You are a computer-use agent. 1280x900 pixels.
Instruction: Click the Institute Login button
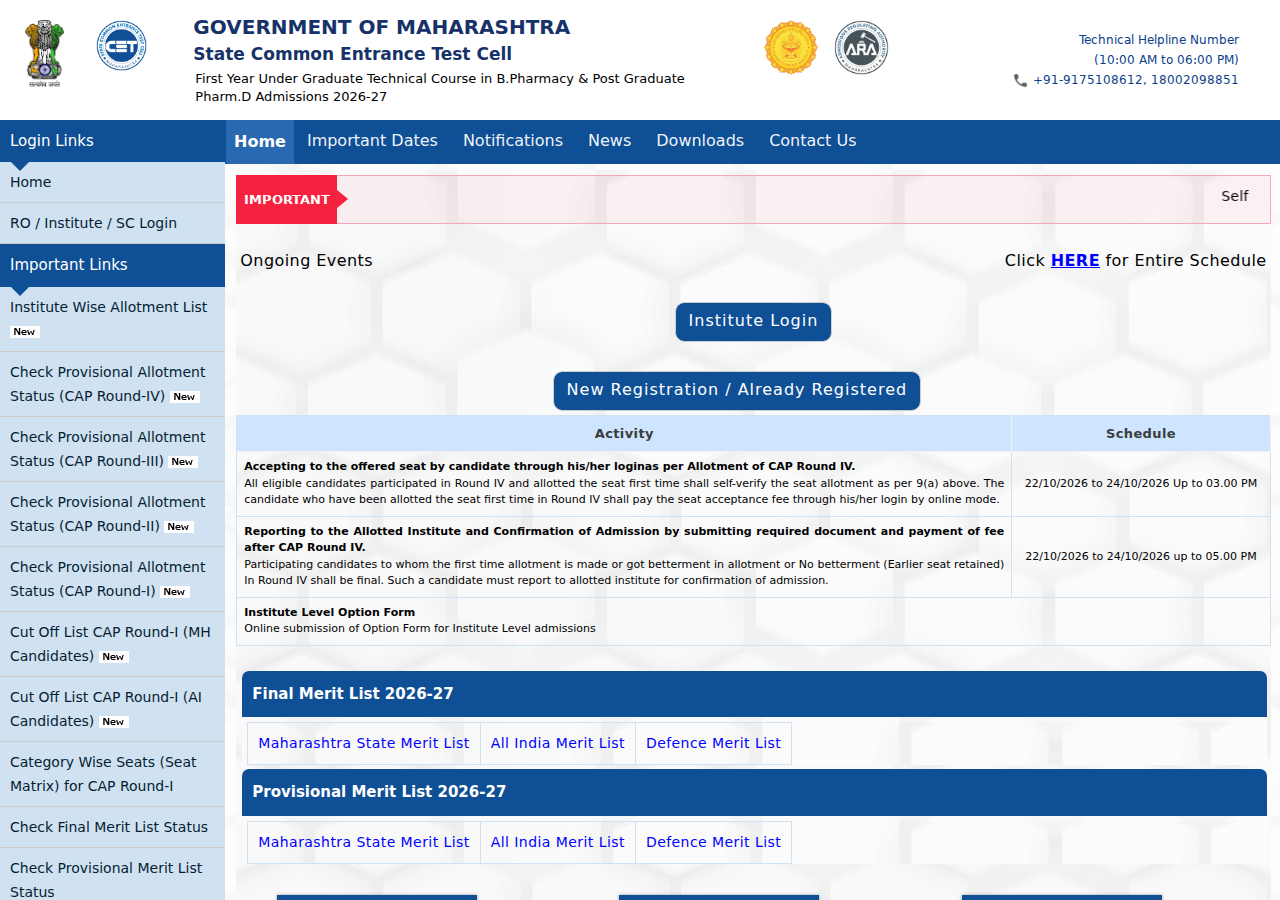point(753,321)
